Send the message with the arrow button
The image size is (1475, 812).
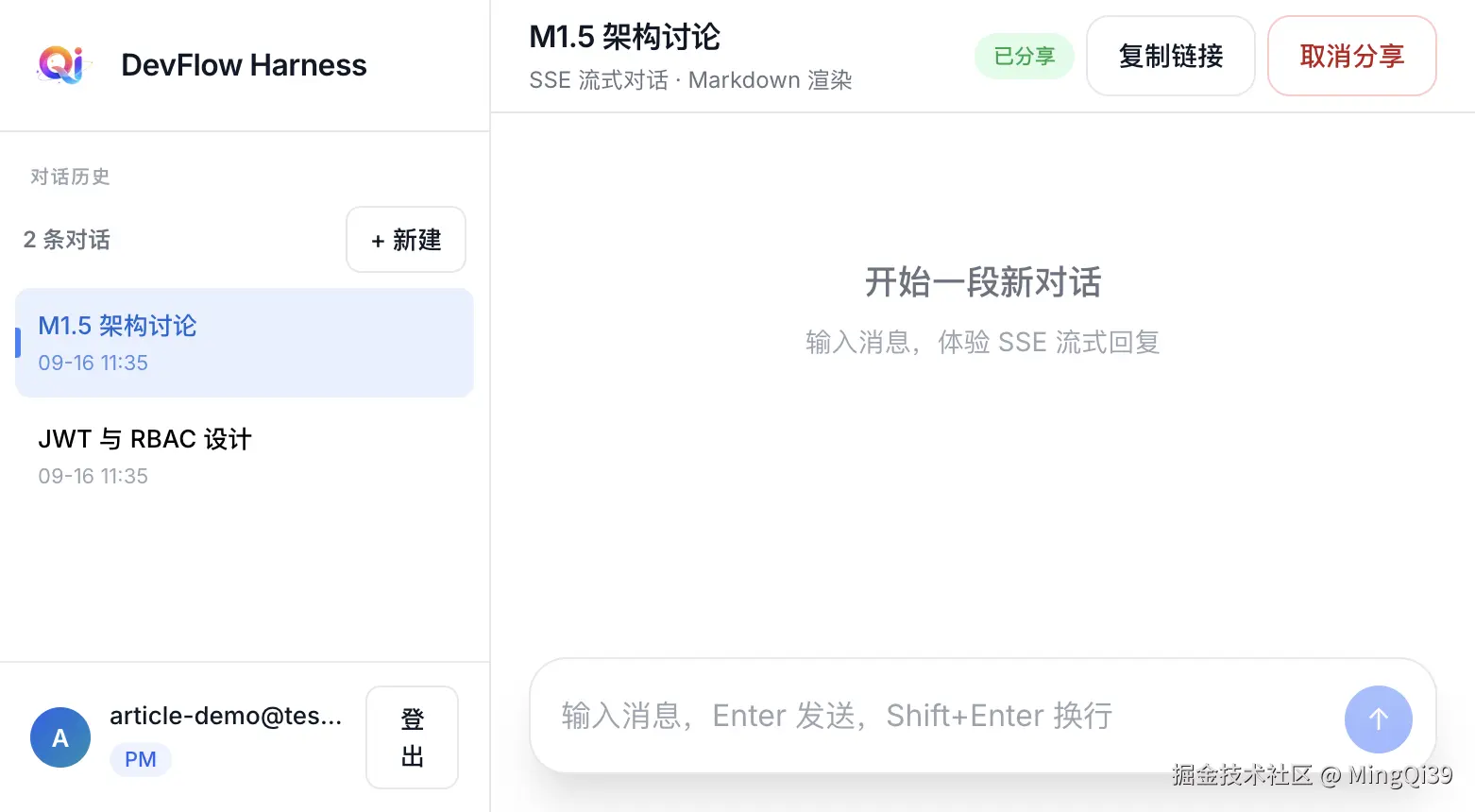click(1378, 719)
